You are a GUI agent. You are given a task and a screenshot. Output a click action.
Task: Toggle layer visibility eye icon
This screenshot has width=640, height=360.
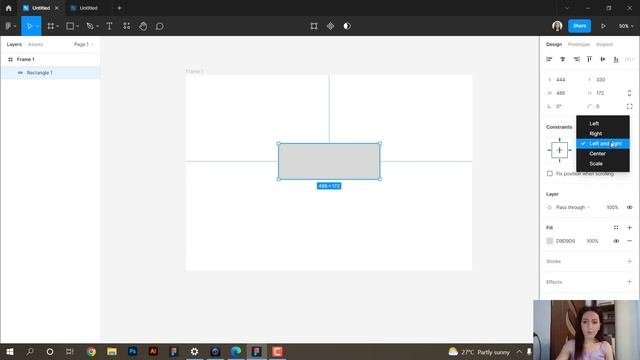pos(629,207)
